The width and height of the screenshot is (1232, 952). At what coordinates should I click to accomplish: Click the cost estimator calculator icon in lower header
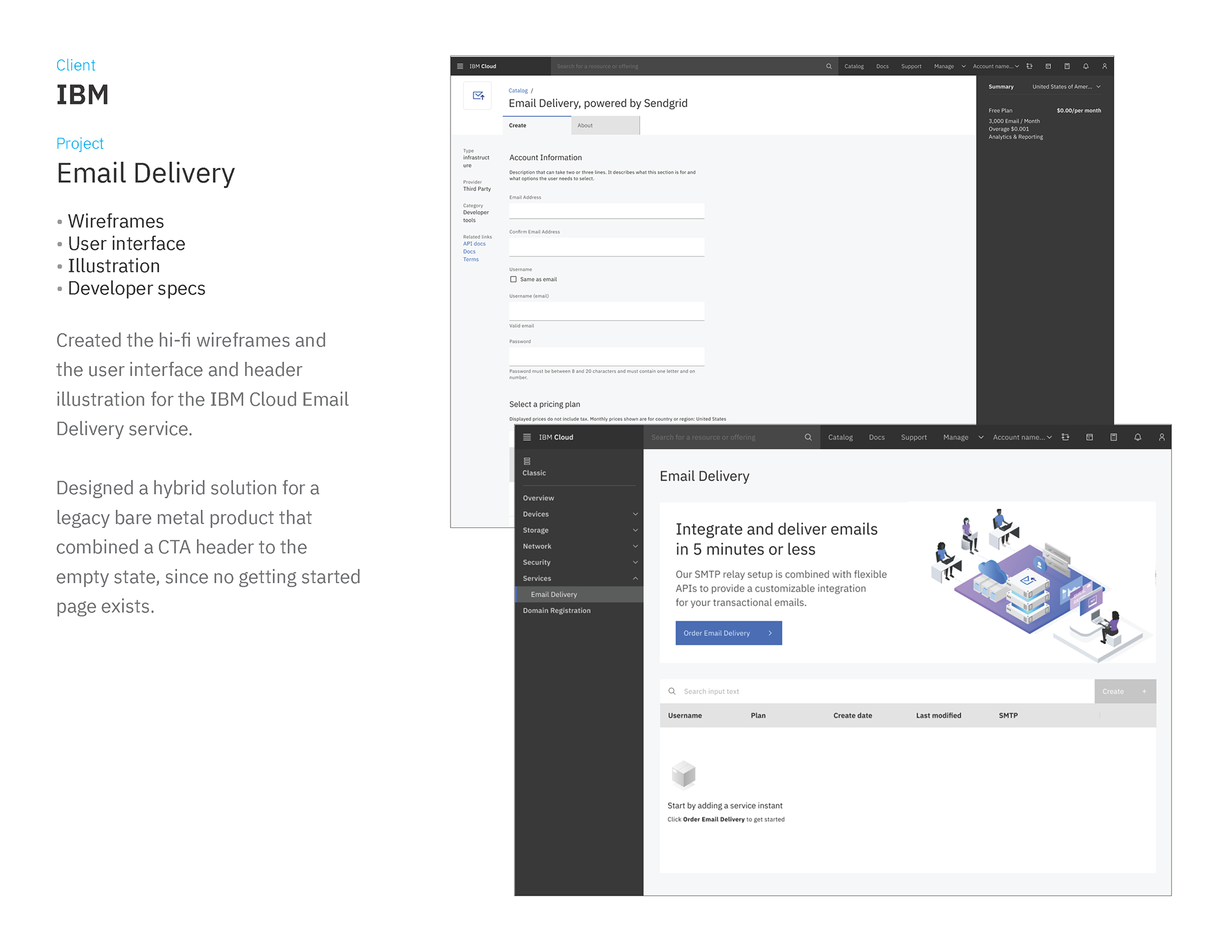click(x=1113, y=437)
